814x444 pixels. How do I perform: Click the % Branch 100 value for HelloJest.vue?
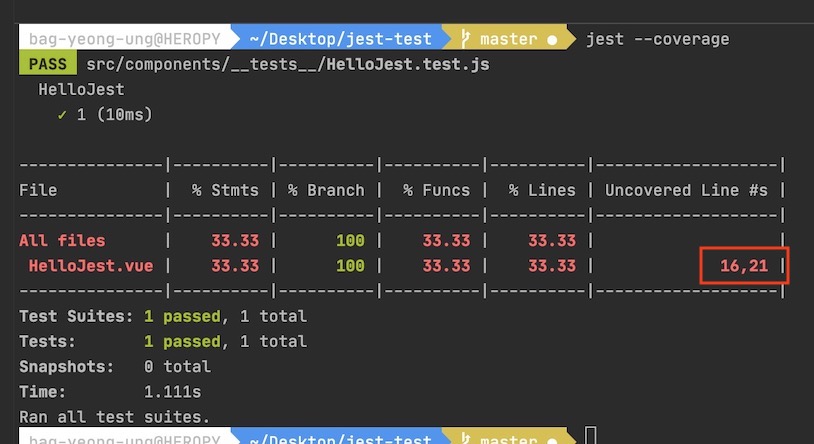pos(350,266)
